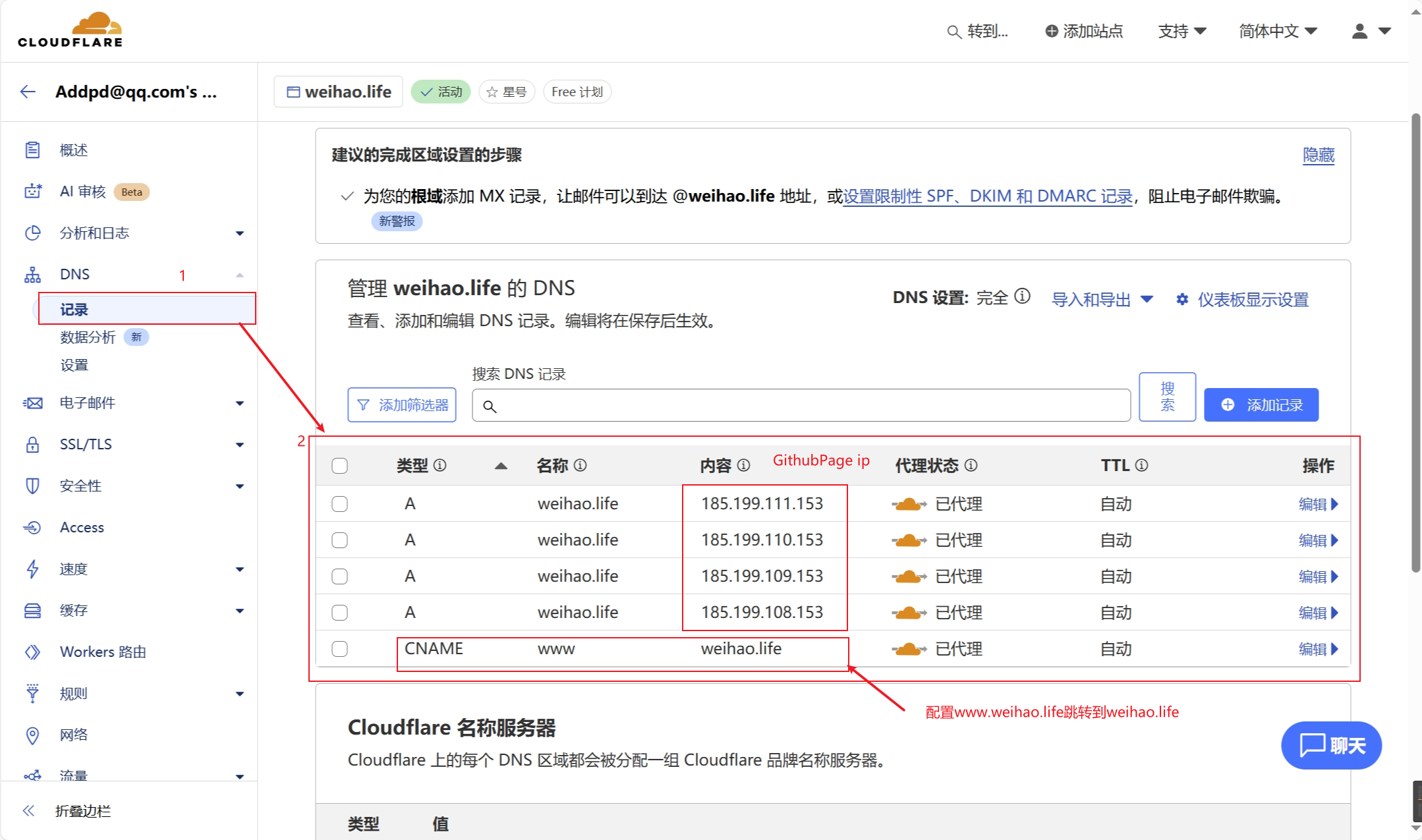Sort records by the 类型 column arrow
Viewport: 1422px width, 840px height.
click(501, 466)
